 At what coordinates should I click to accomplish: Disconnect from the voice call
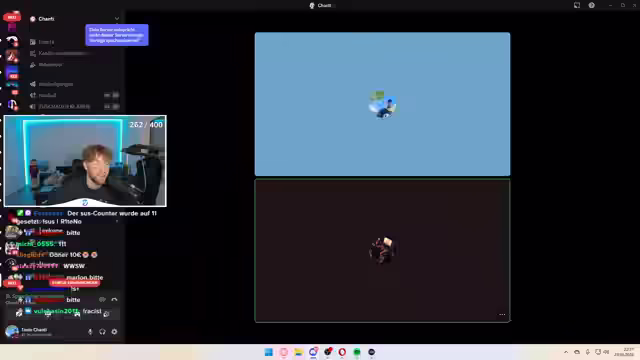114,300
